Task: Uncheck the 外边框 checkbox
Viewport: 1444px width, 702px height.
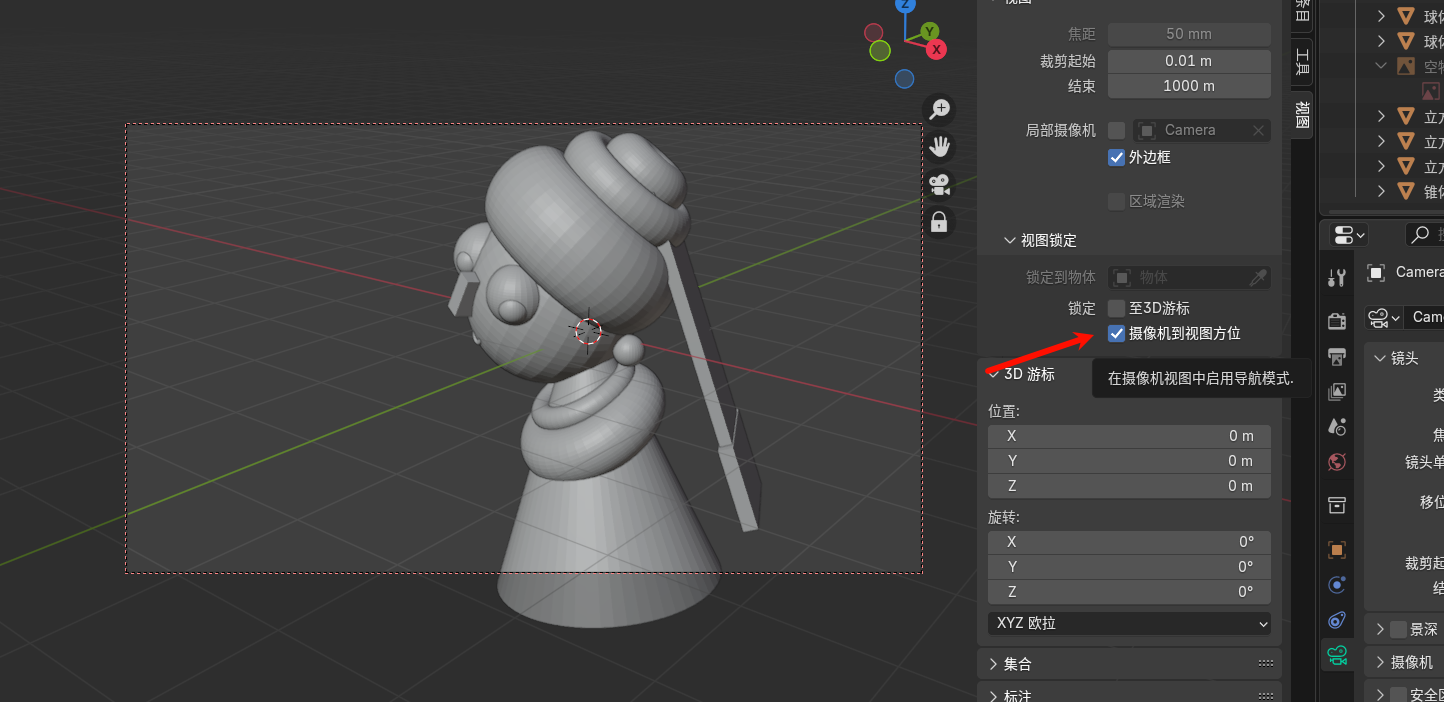Action: 1117,157
